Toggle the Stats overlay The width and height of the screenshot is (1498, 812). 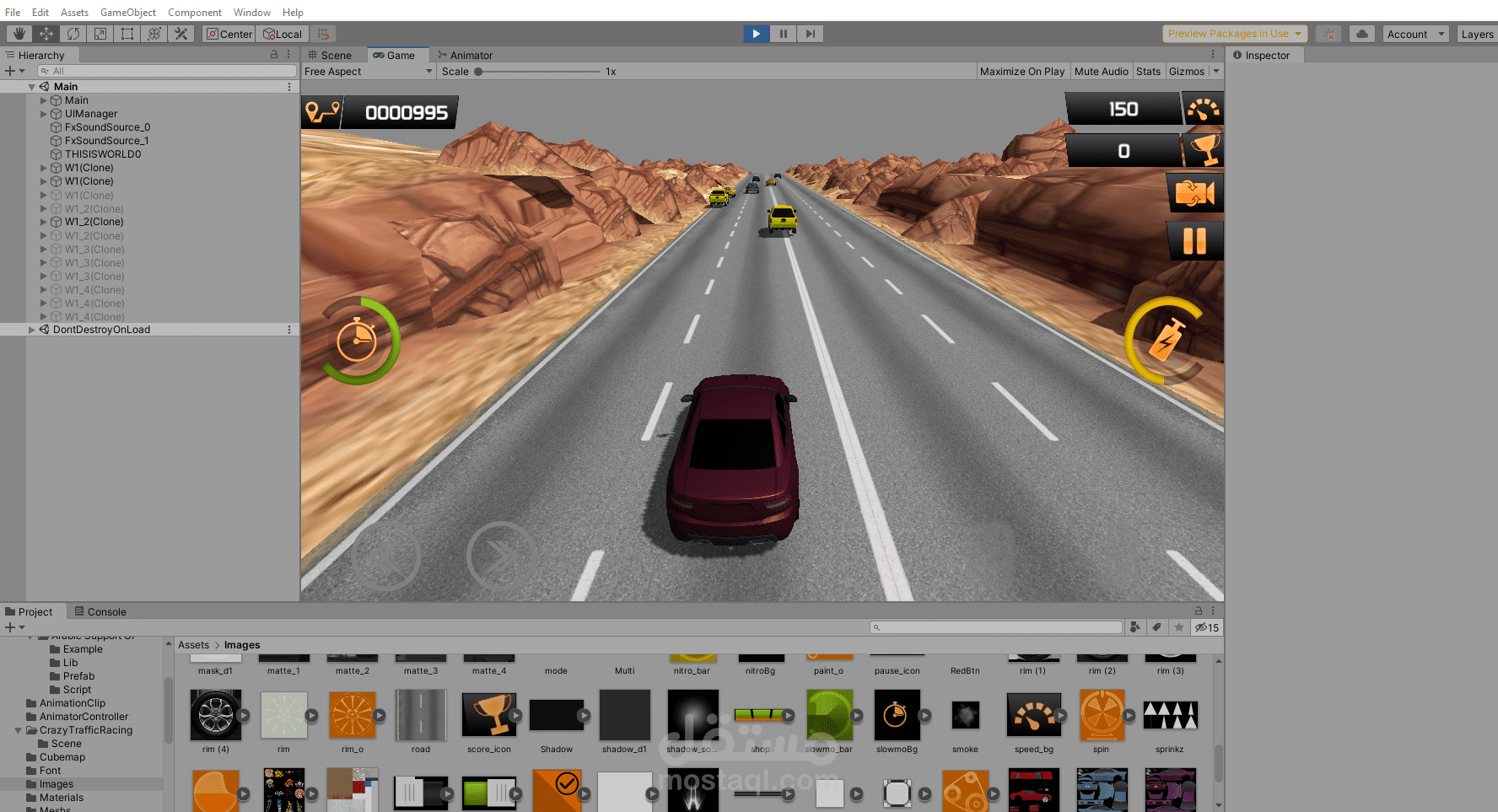coord(1148,72)
